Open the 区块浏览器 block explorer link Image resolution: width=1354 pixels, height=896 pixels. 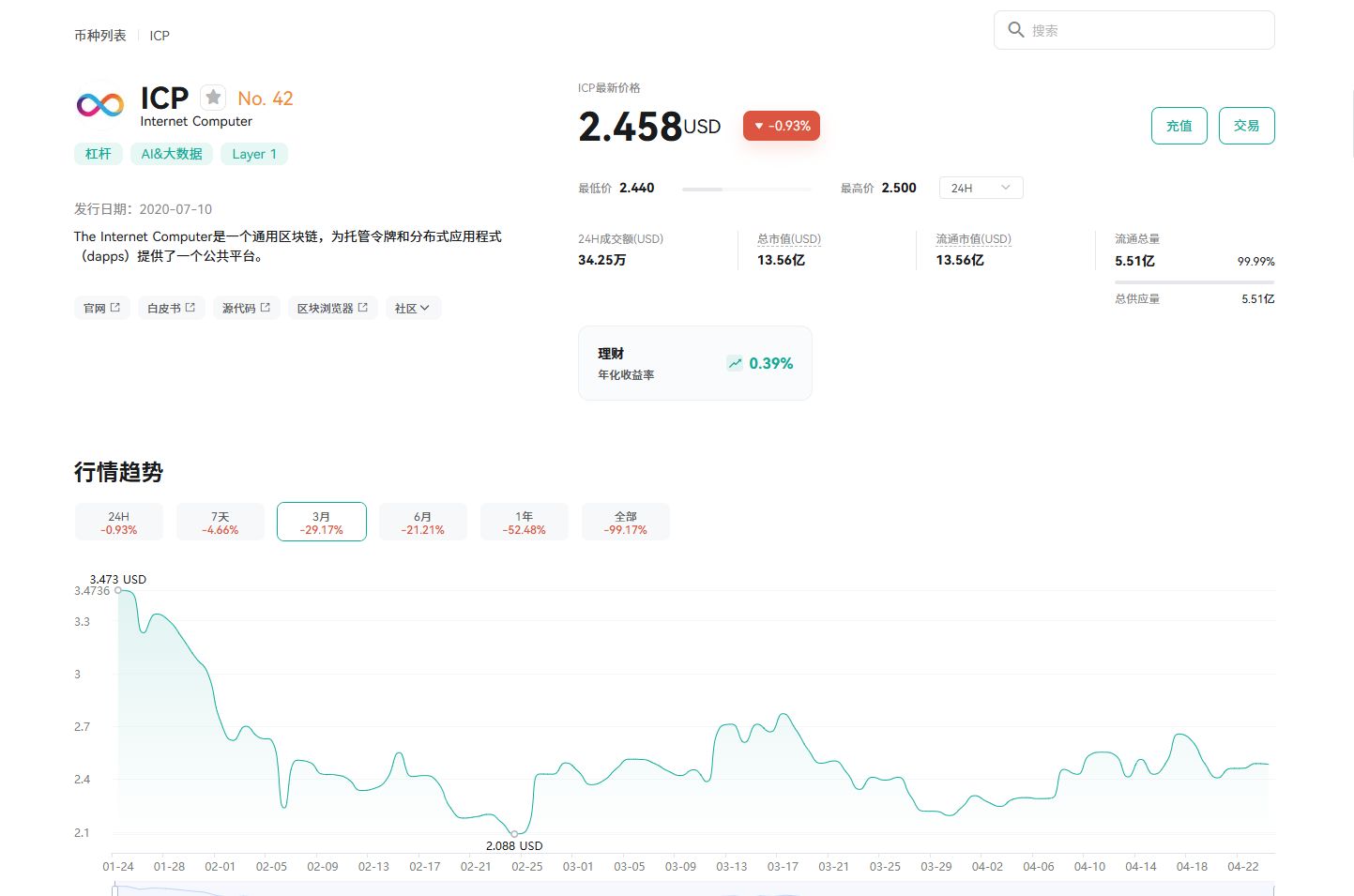coord(333,308)
